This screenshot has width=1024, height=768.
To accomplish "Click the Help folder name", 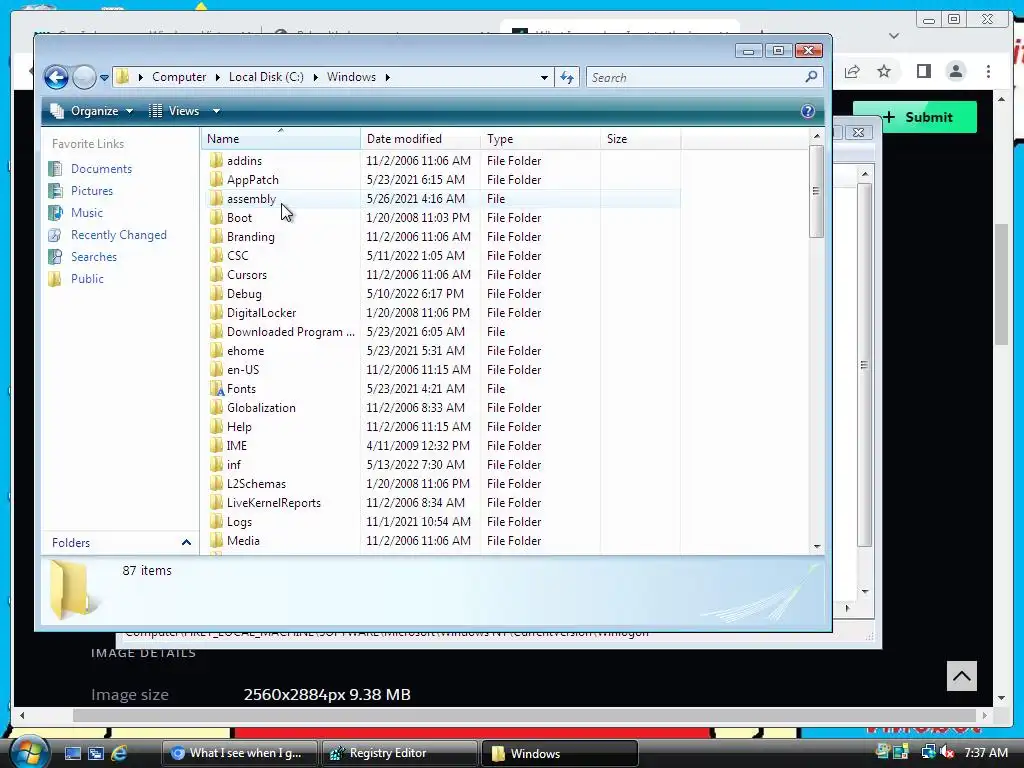I will pyautogui.click(x=239, y=426).
